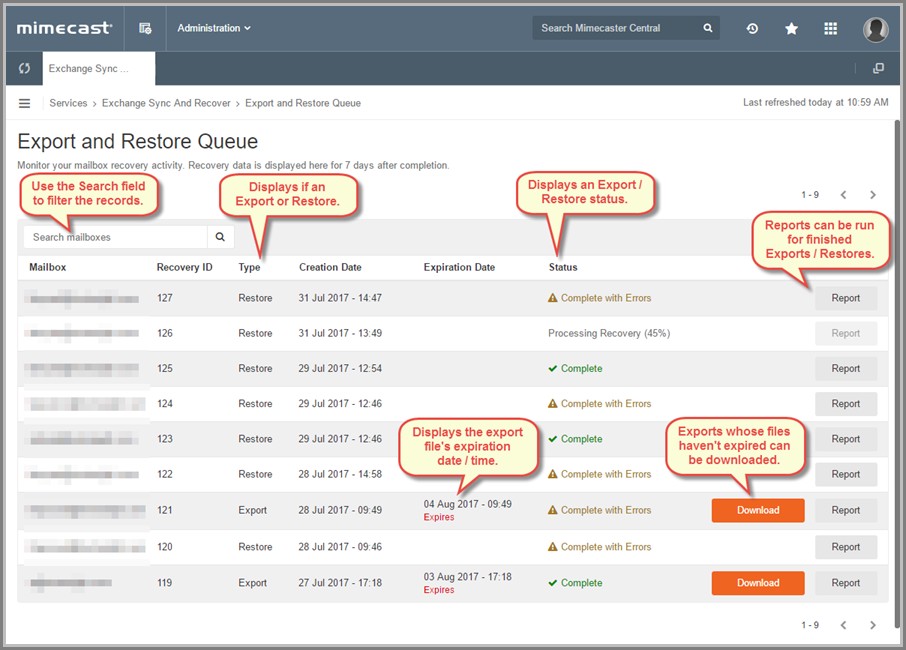Click the user profile avatar
This screenshot has width=906, height=650.
(875, 29)
